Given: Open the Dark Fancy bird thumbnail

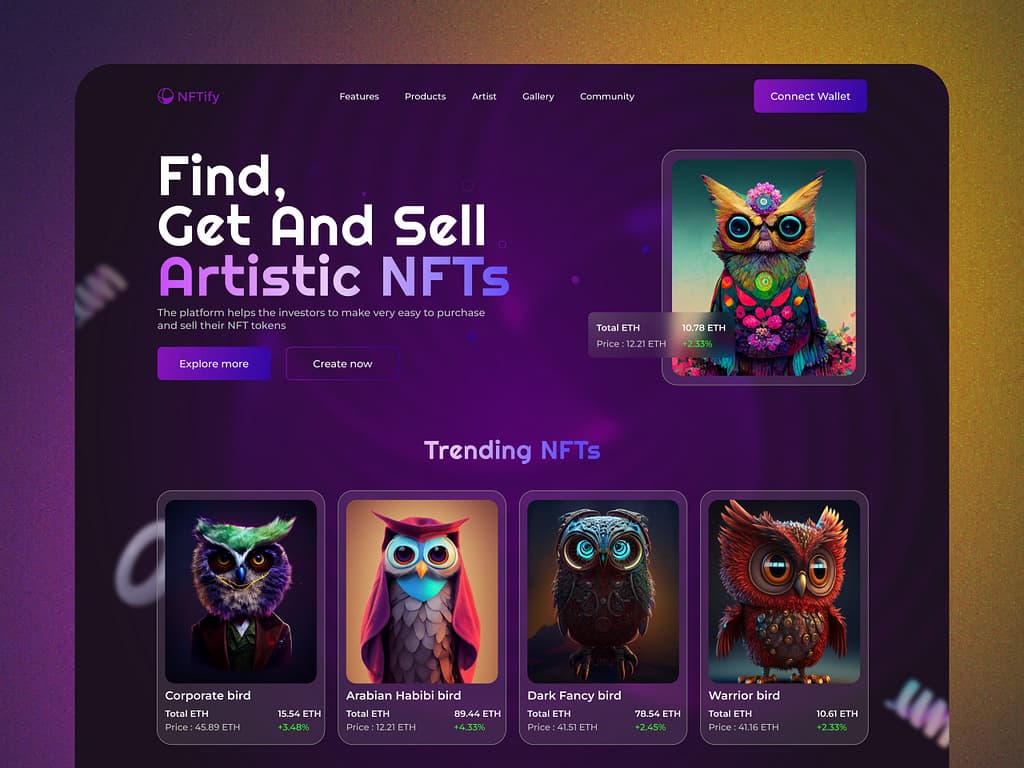Looking at the screenshot, I should pos(603,592).
